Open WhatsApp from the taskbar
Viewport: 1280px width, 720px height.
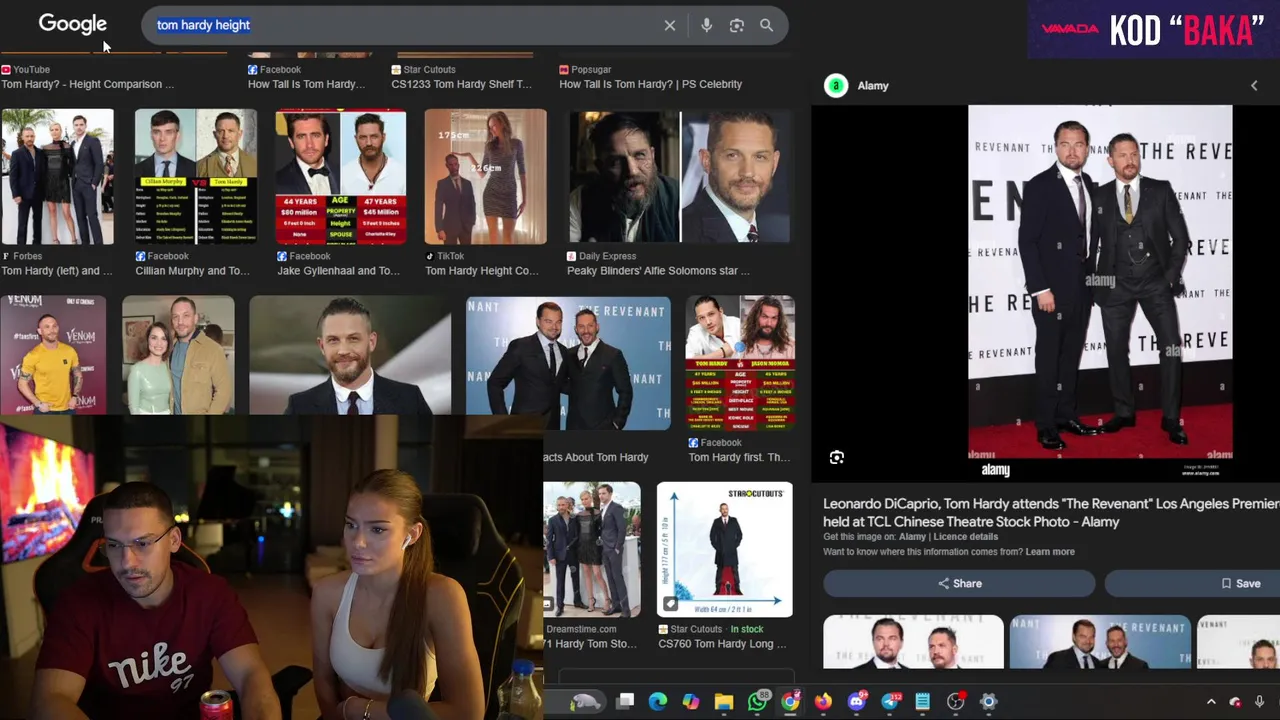(758, 702)
